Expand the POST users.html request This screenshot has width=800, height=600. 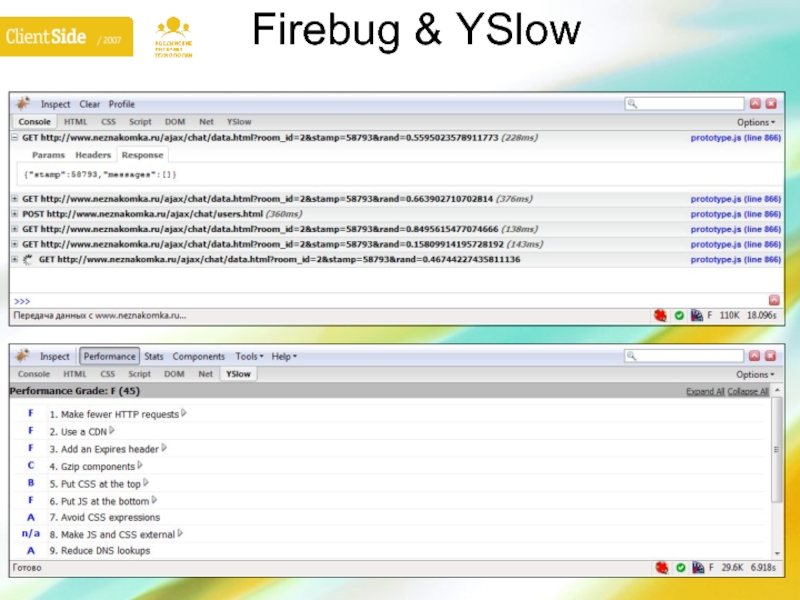click(x=15, y=214)
